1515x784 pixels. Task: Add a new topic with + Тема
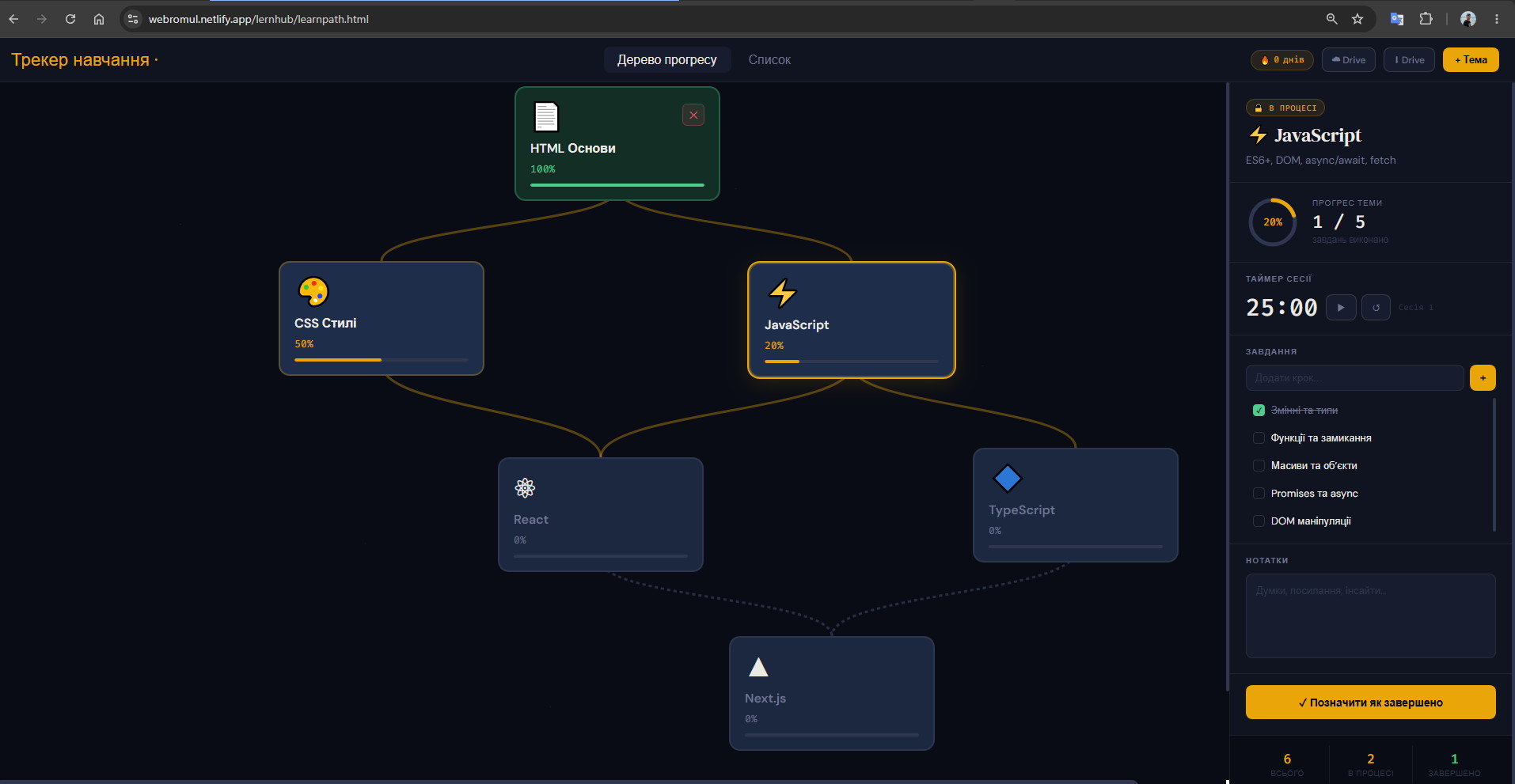1471,60
